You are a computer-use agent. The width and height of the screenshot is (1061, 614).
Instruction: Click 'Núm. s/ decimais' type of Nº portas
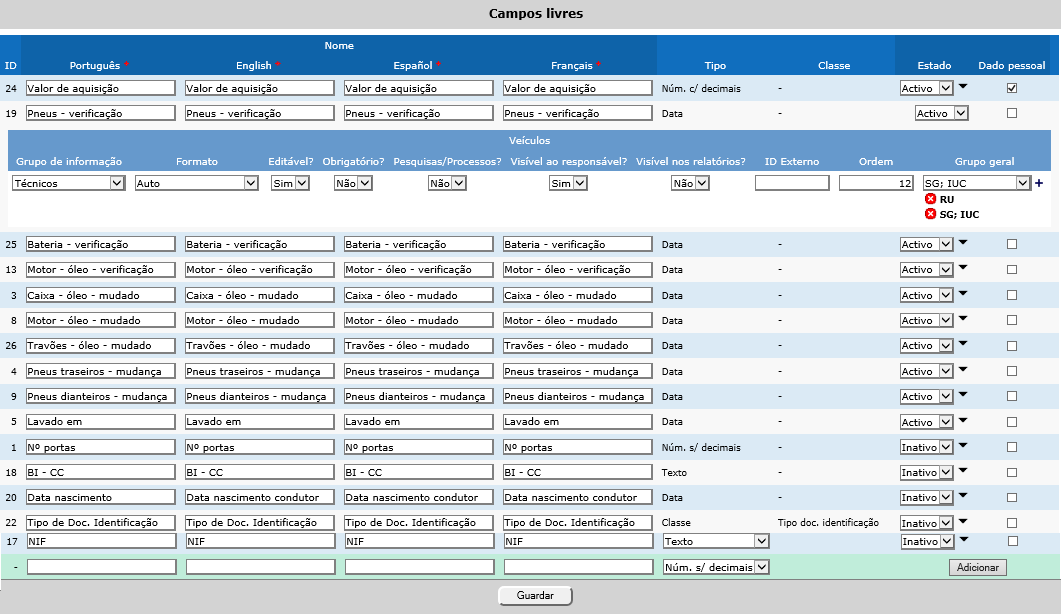point(701,447)
